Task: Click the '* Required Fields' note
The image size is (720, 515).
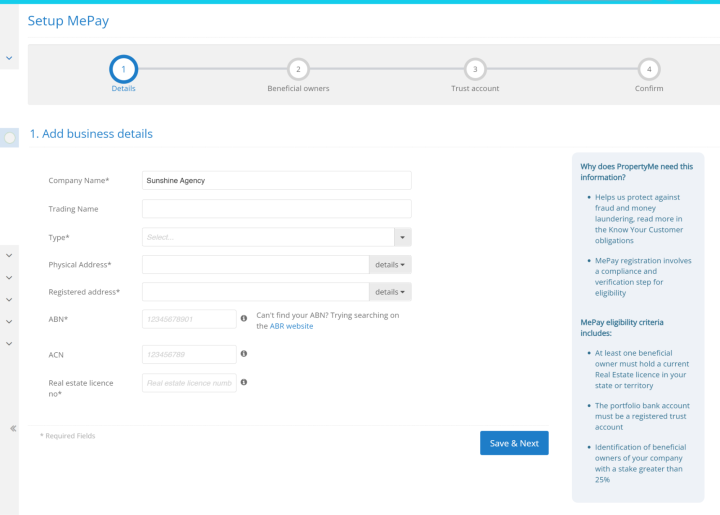Action: (x=68, y=436)
